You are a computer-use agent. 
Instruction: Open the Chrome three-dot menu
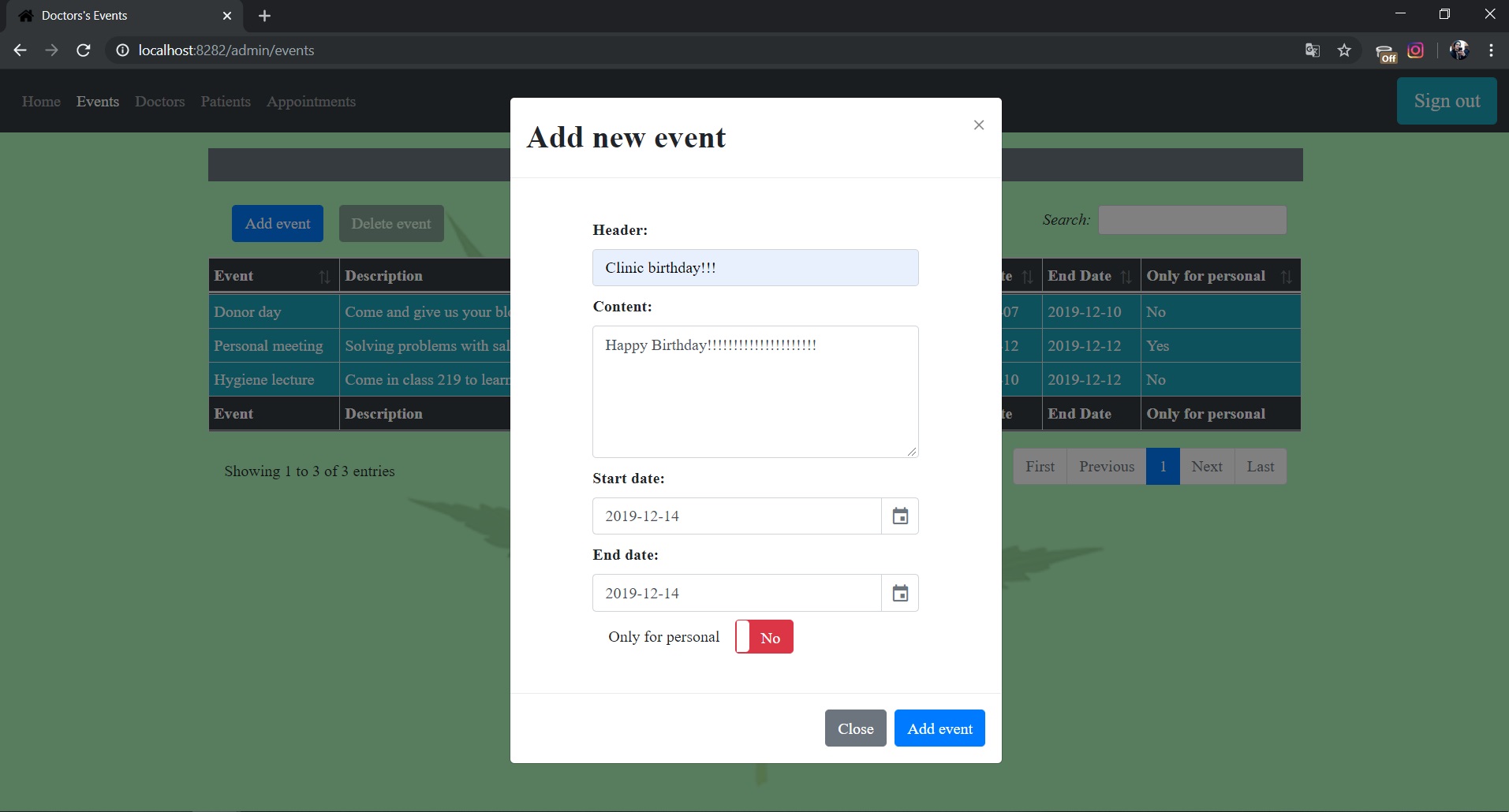click(x=1491, y=50)
